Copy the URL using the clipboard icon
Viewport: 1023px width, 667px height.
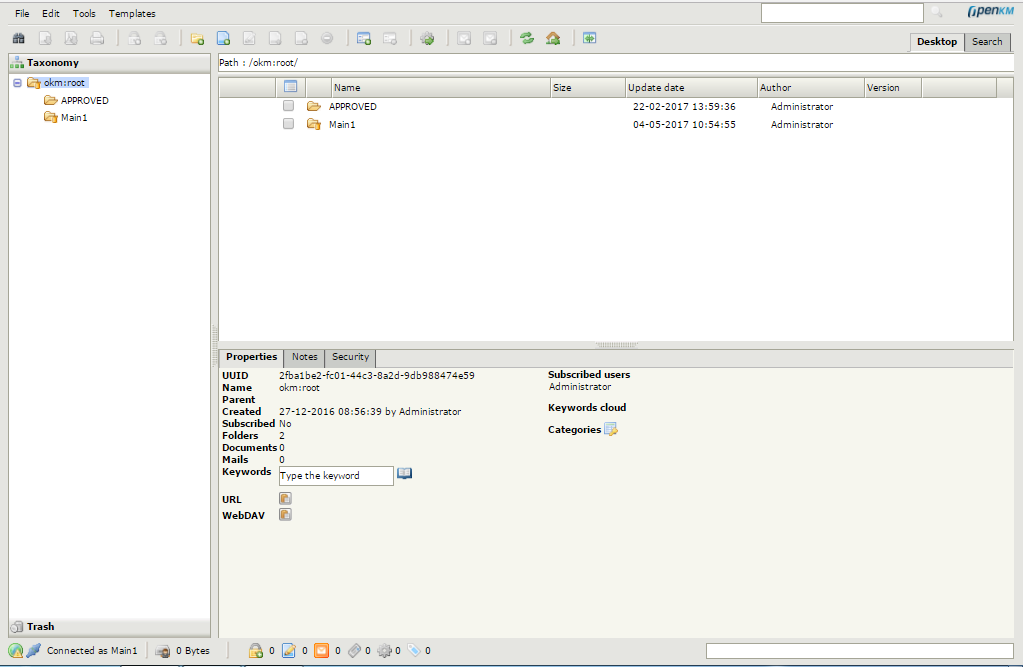pyautogui.click(x=285, y=499)
